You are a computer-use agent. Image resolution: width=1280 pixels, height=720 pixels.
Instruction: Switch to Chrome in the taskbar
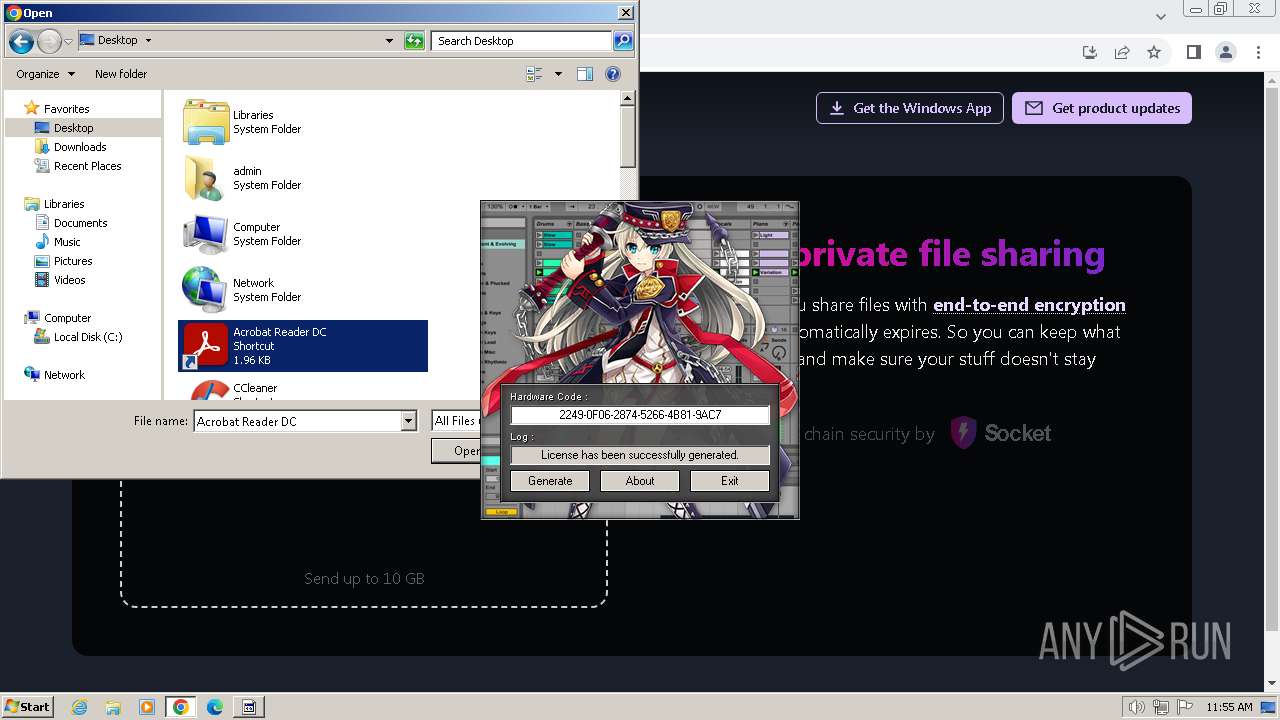pyautogui.click(x=180, y=707)
